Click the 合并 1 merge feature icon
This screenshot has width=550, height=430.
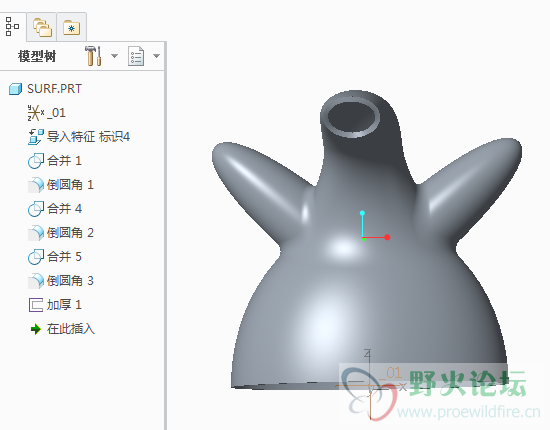[36, 161]
